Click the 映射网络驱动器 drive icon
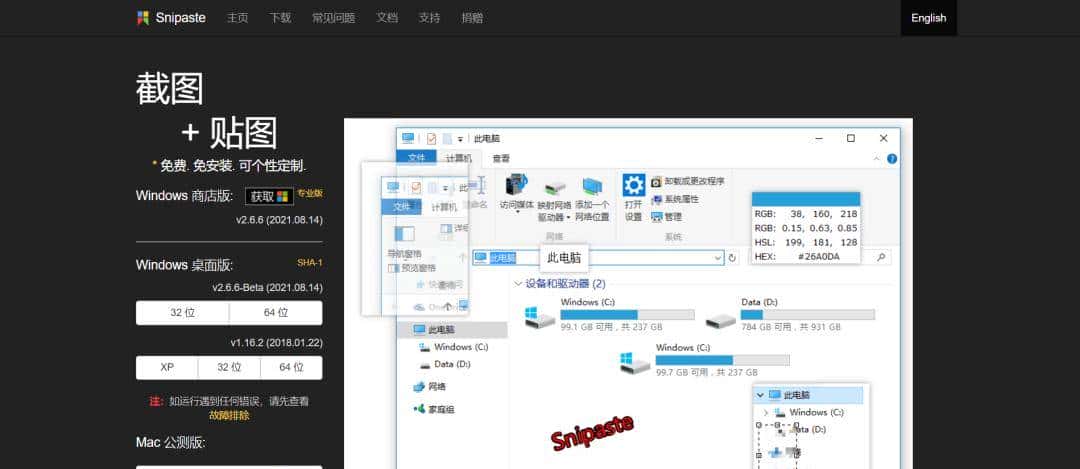 554,188
